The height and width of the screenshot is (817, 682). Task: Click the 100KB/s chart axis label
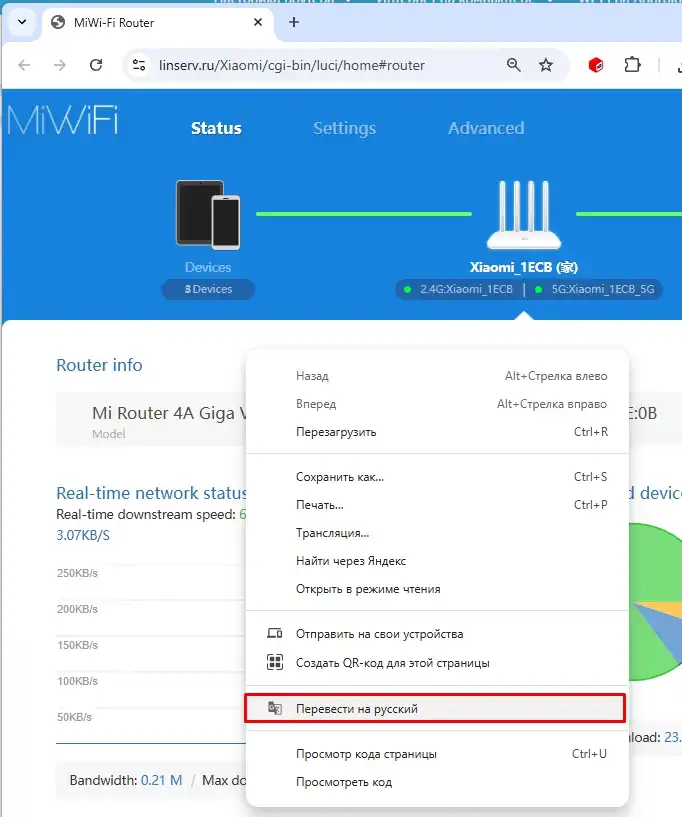(77, 681)
